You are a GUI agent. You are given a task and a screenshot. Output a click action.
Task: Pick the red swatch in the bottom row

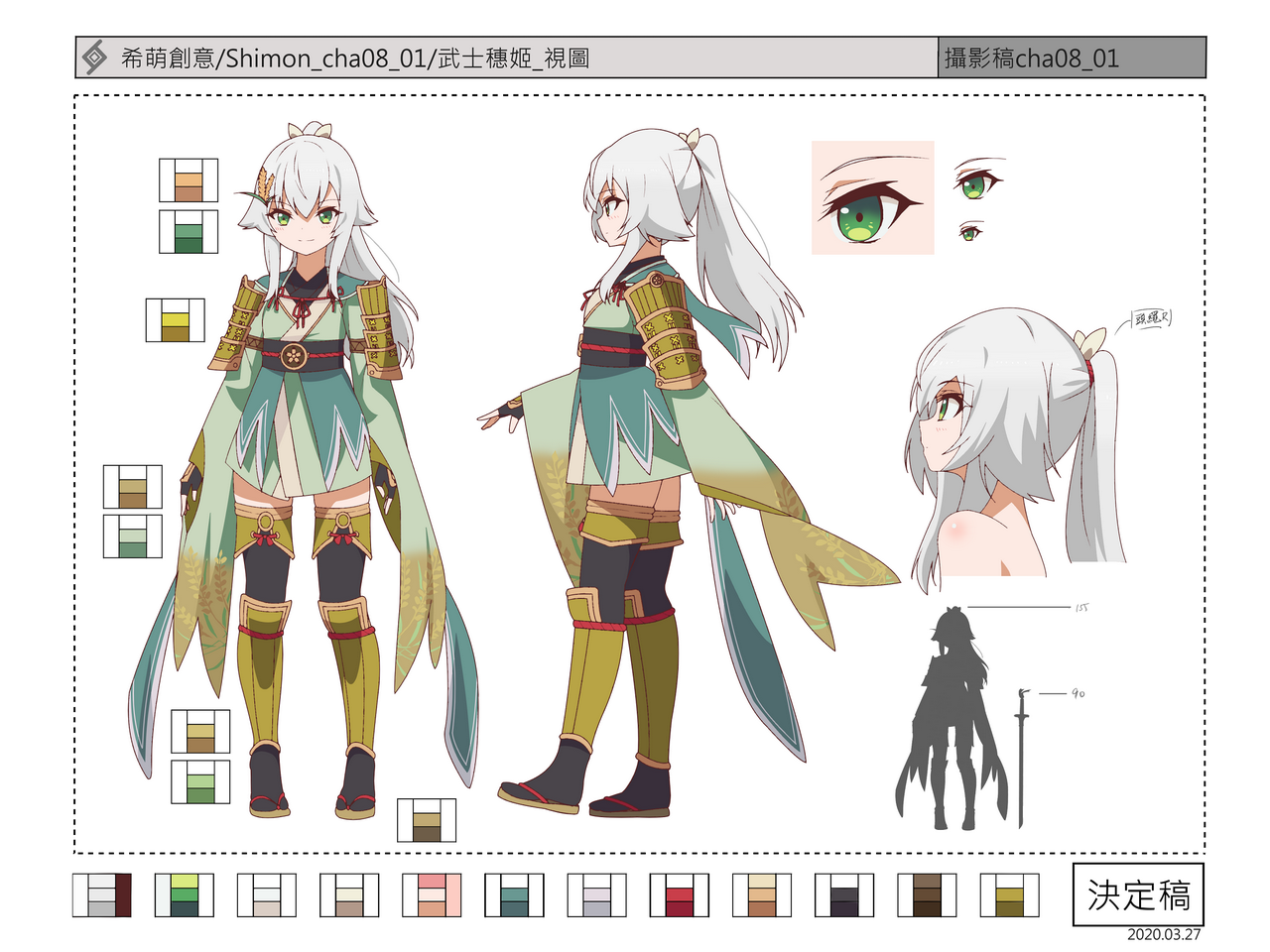point(679,895)
